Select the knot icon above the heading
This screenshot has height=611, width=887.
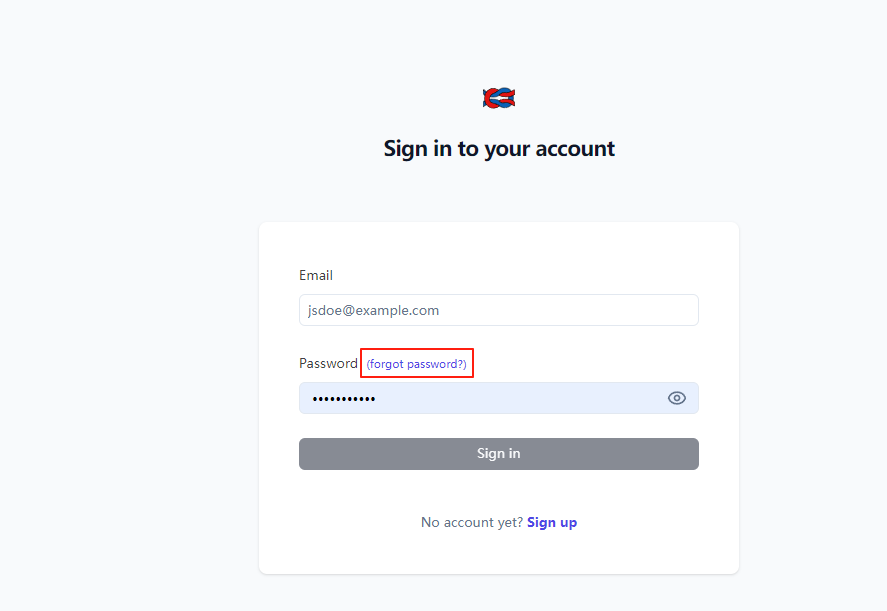click(x=498, y=98)
